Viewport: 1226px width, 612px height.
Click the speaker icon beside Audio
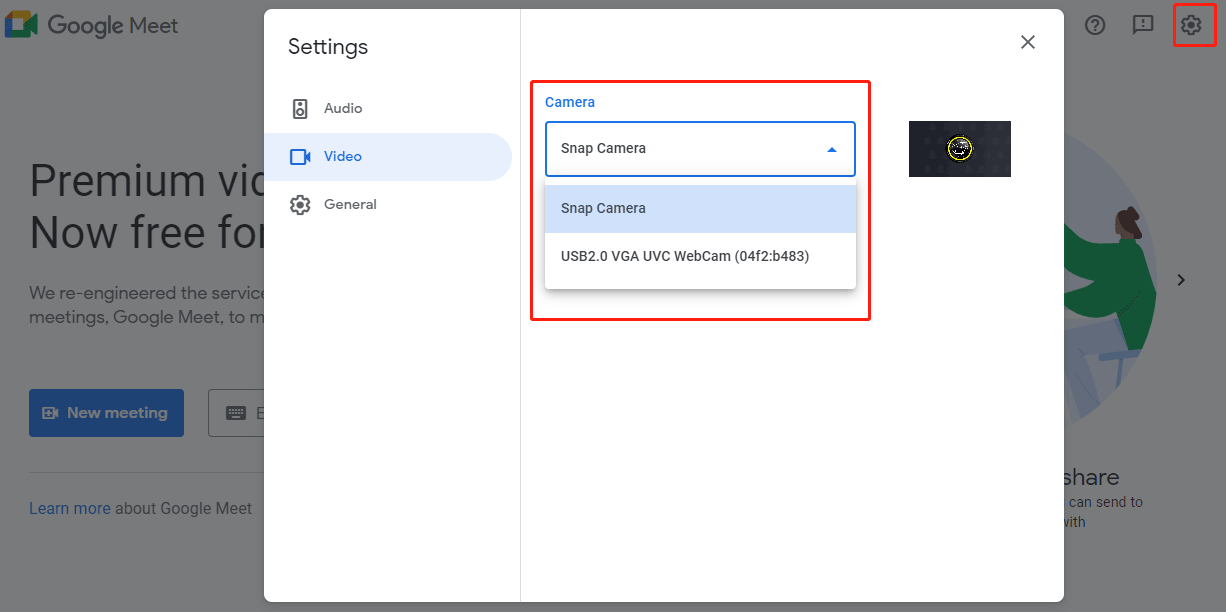300,109
